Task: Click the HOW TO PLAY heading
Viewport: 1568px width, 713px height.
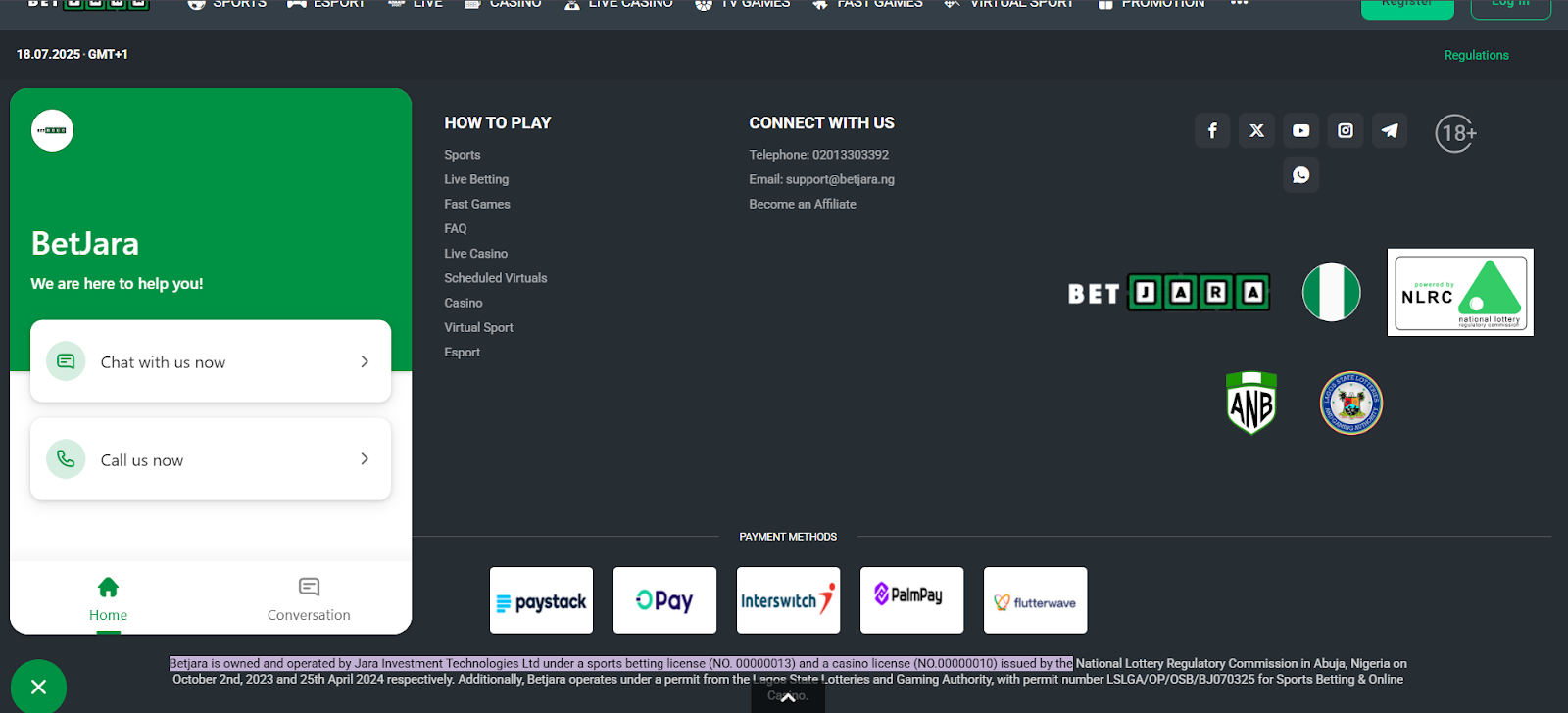Action: pyautogui.click(x=498, y=122)
